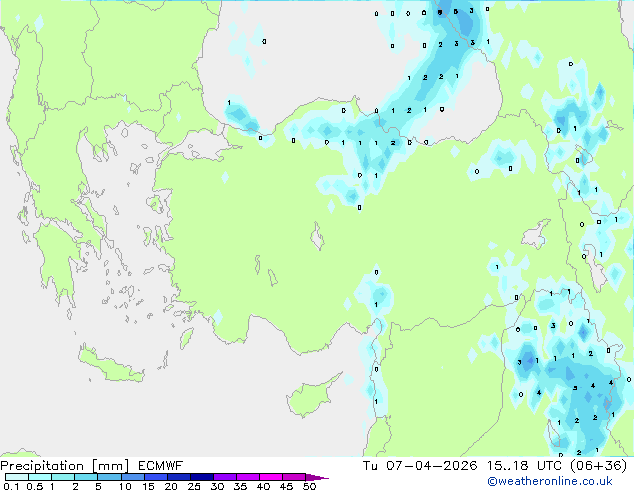Open the weatheronline.co.uk copyright link
Viewport: 634px width, 490px height.
[550, 481]
